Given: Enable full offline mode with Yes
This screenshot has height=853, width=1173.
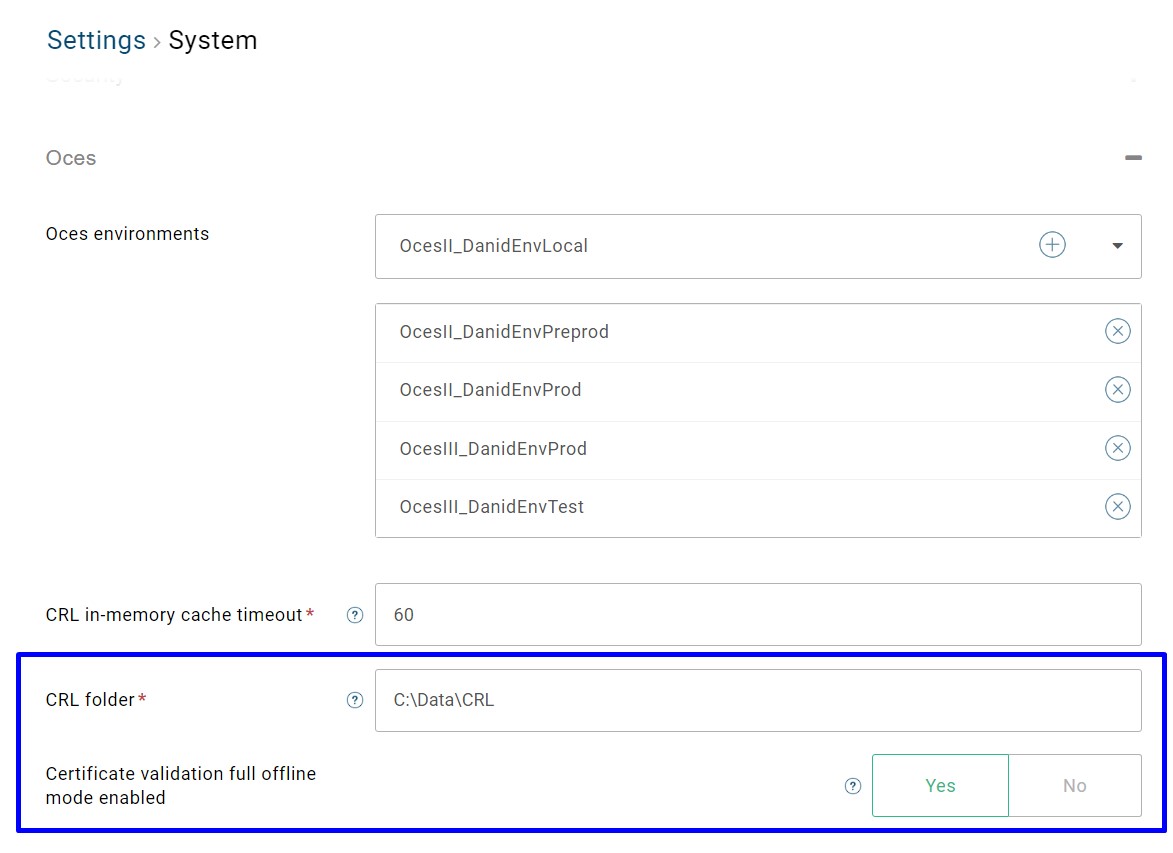Looking at the screenshot, I should tap(940, 786).
